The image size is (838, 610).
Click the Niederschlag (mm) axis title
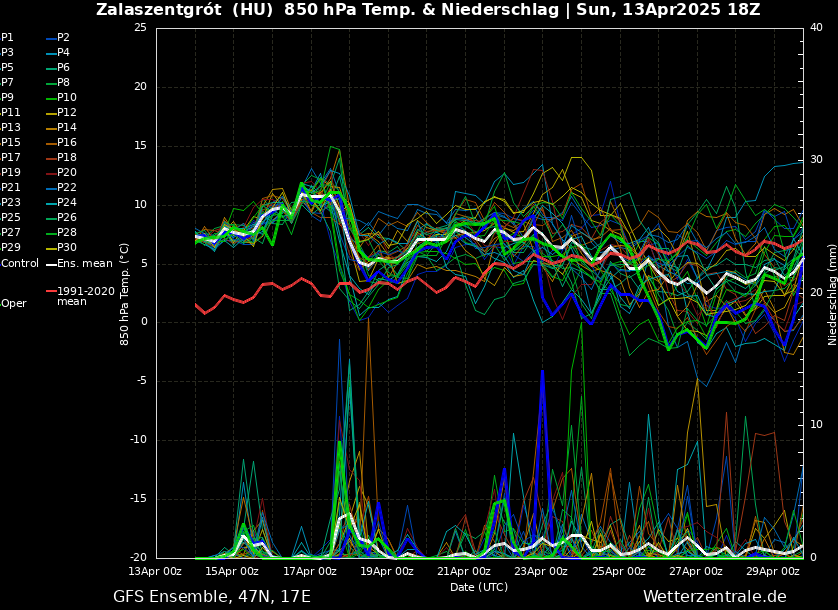pyautogui.click(x=831, y=293)
